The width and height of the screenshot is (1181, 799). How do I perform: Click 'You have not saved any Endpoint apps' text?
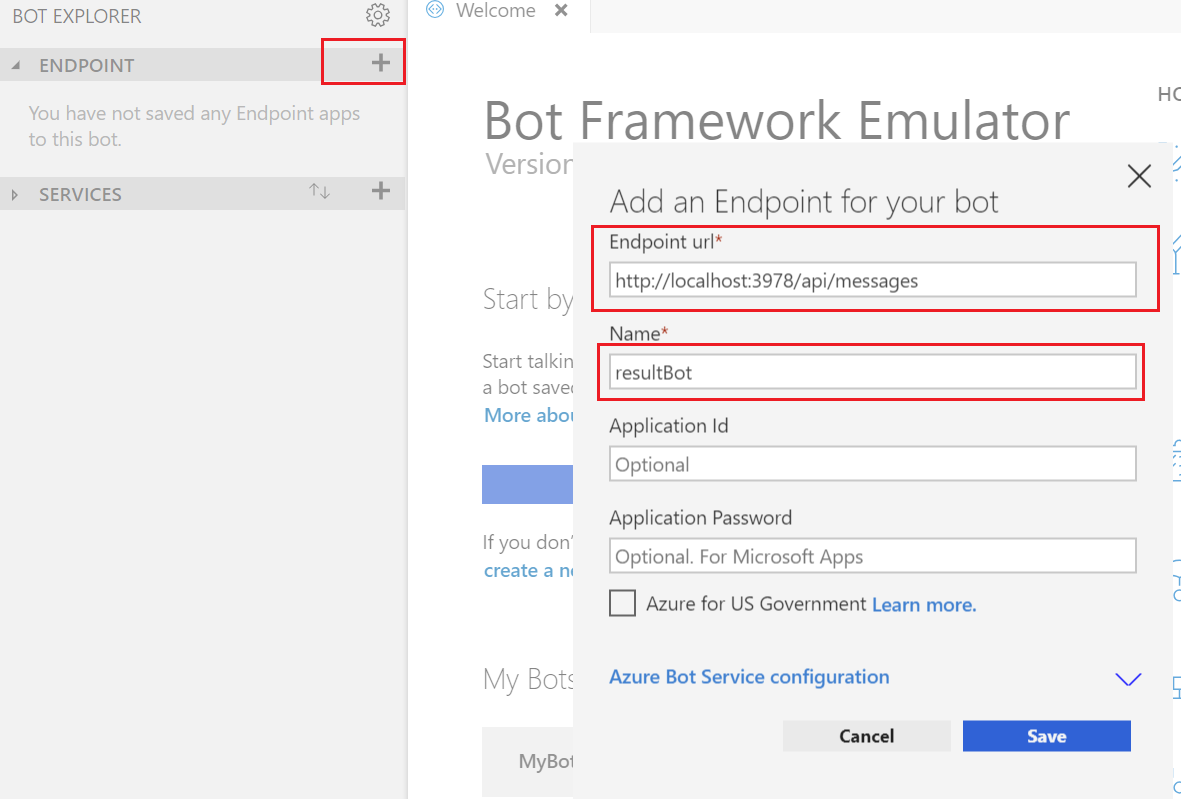(194, 126)
